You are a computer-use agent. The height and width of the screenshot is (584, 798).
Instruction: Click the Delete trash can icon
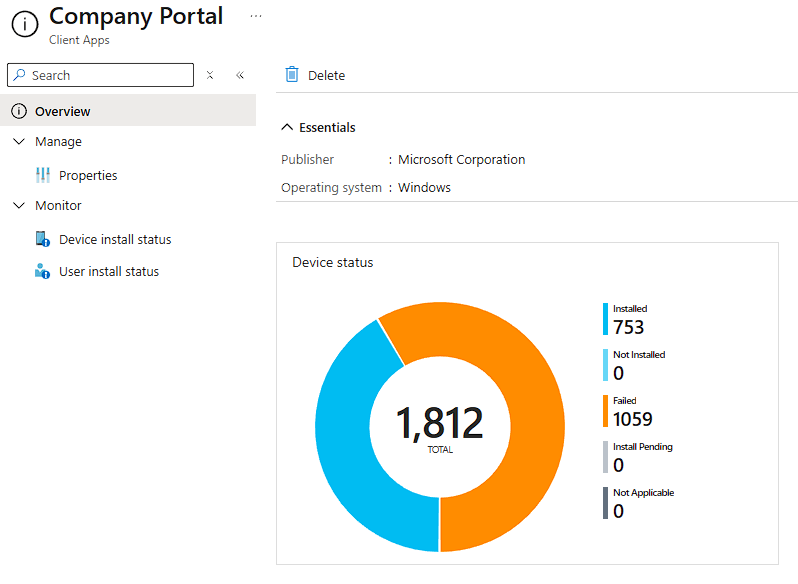(292, 74)
